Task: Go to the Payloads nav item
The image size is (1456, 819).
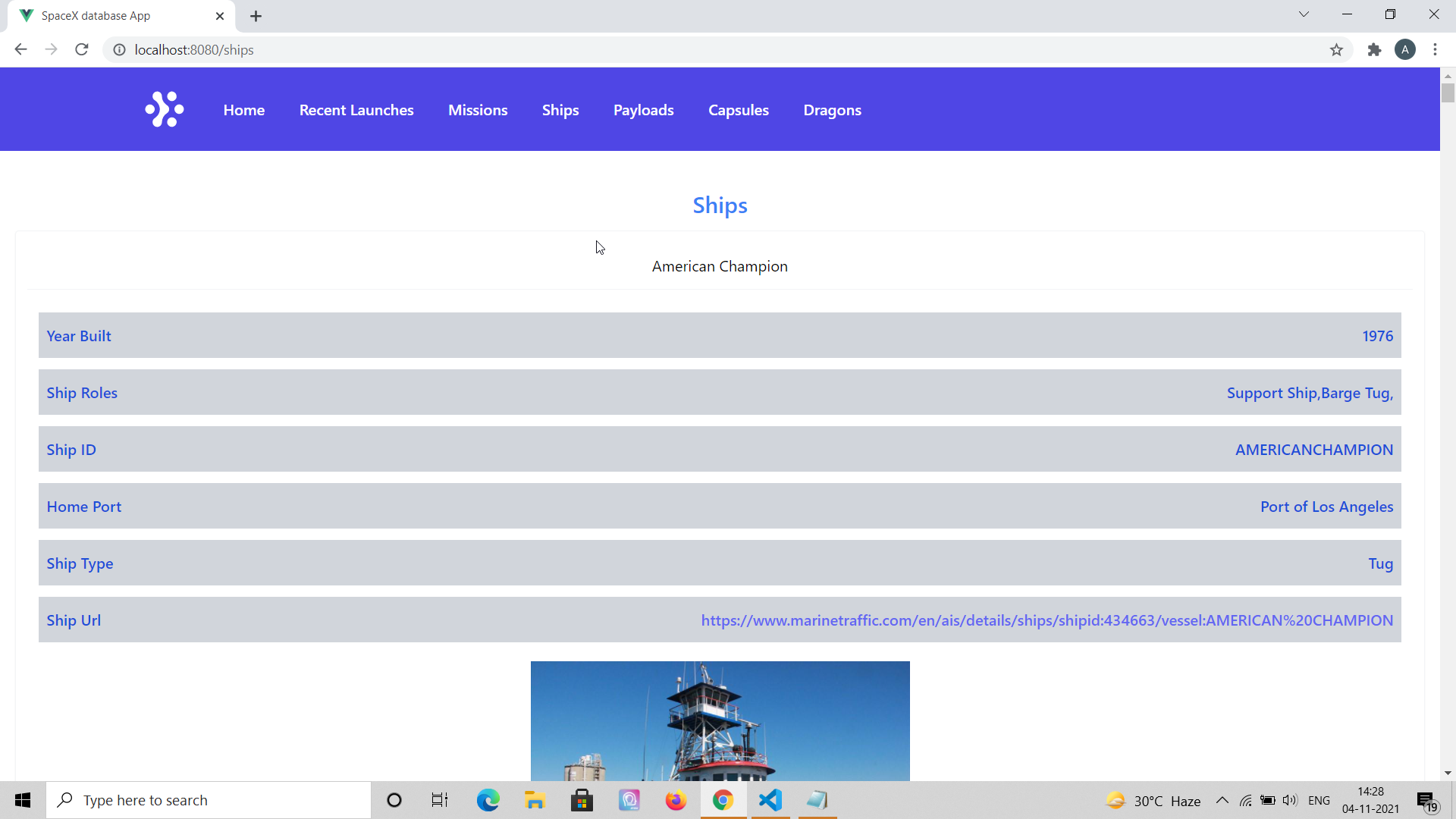Action: click(643, 110)
